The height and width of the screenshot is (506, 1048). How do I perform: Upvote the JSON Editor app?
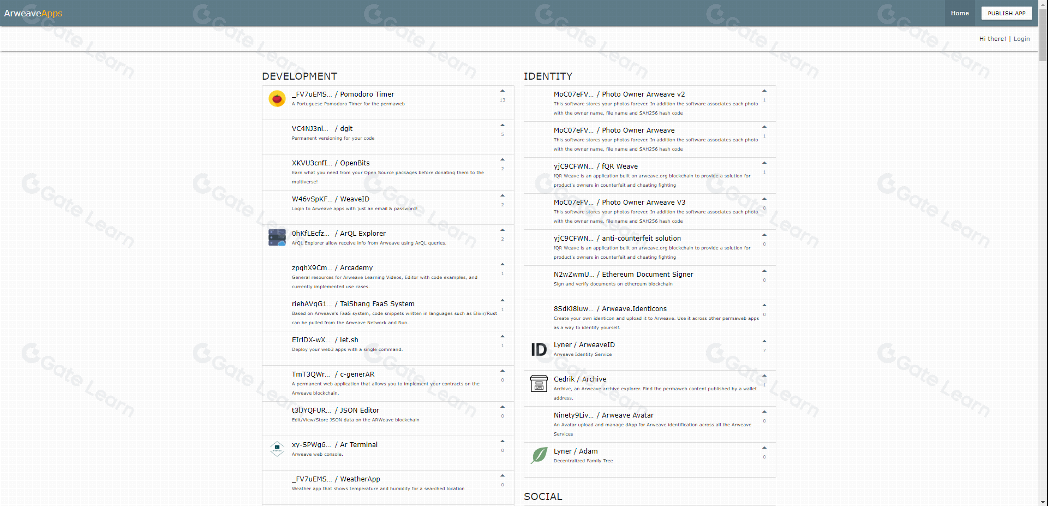[502, 407]
